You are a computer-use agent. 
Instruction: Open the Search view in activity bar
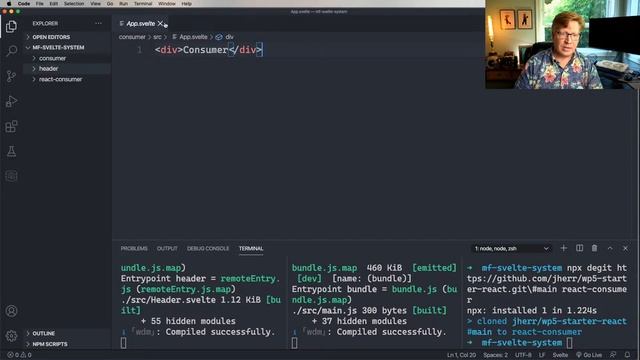point(11,51)
